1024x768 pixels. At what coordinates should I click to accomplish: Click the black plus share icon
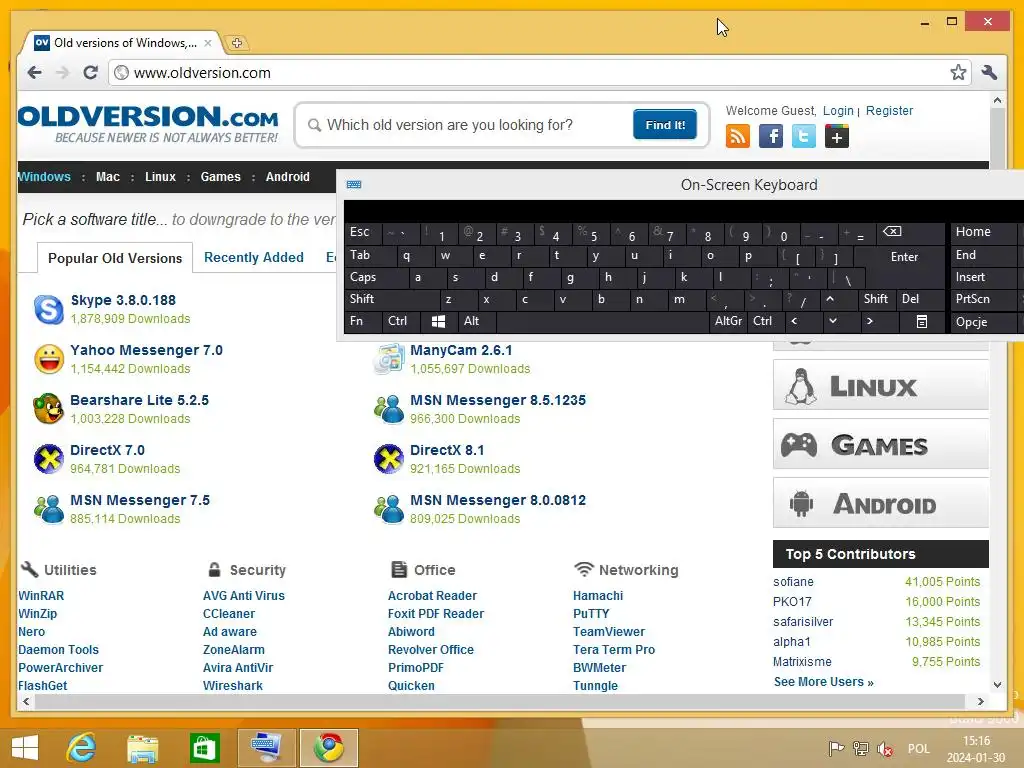837,136
